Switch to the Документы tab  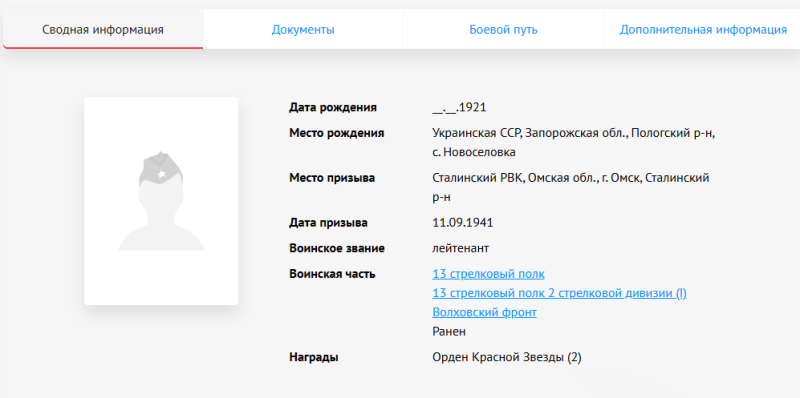[x=303, y=30]
